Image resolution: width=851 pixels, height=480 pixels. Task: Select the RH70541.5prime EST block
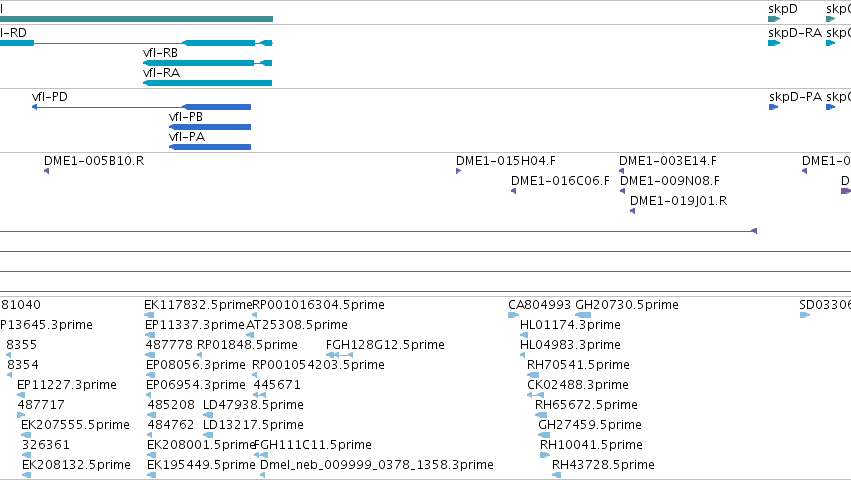[x=534, y=375]
